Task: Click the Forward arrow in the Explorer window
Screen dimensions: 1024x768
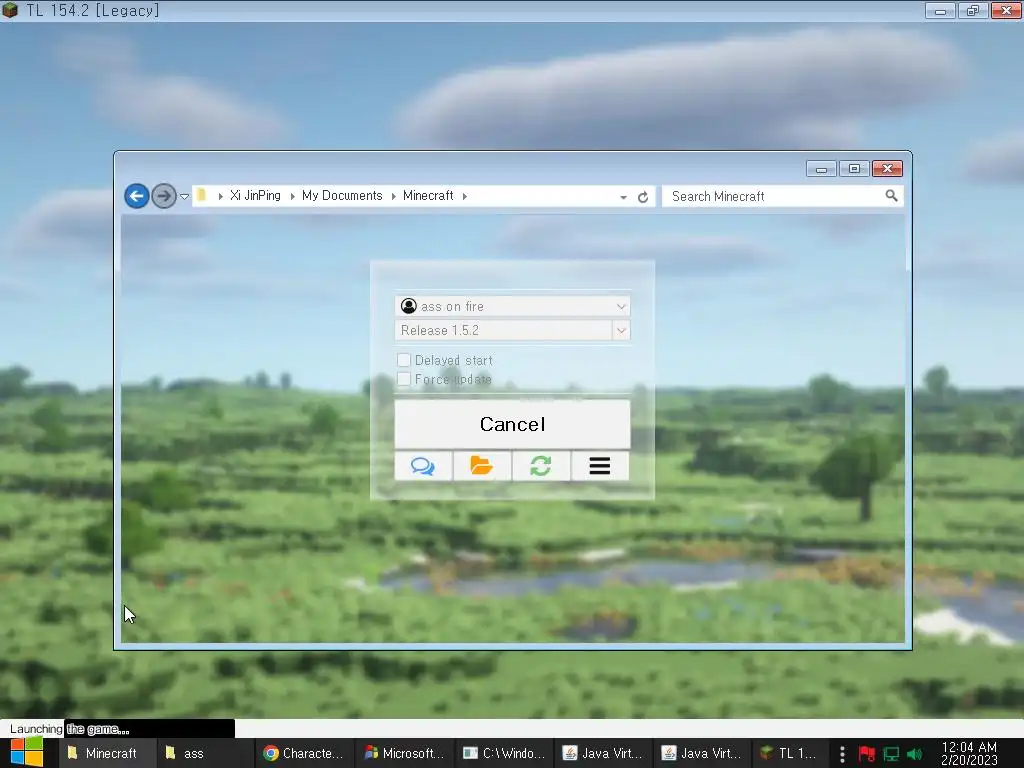Action: click(164, 196)
